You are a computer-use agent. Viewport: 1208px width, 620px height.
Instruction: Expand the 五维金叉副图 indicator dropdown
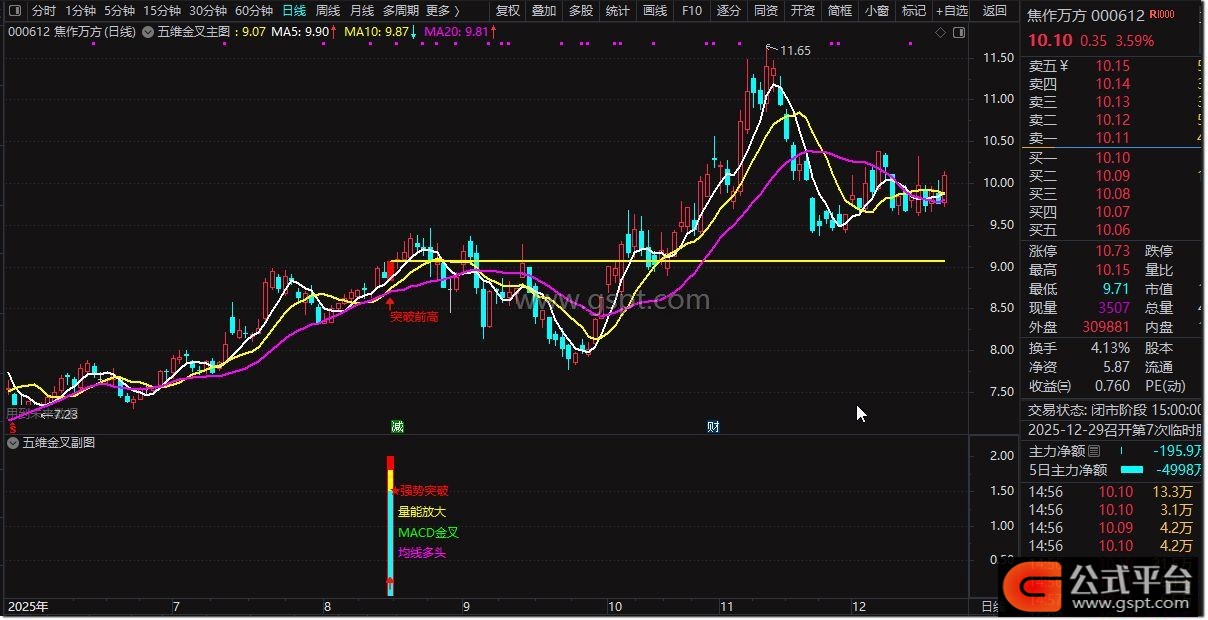coord(14,442)
